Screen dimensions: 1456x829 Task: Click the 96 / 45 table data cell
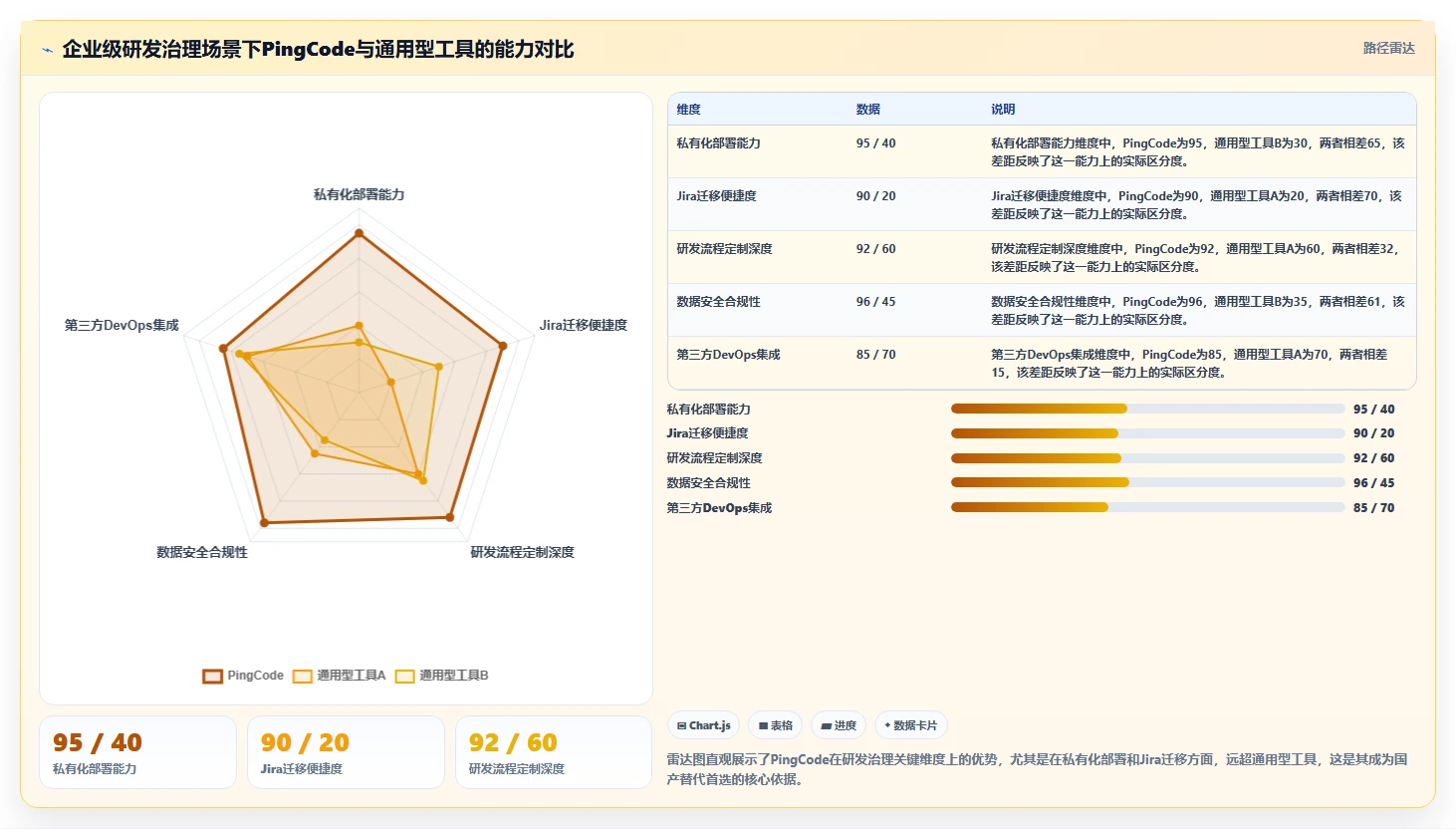[x=876, y=302]
